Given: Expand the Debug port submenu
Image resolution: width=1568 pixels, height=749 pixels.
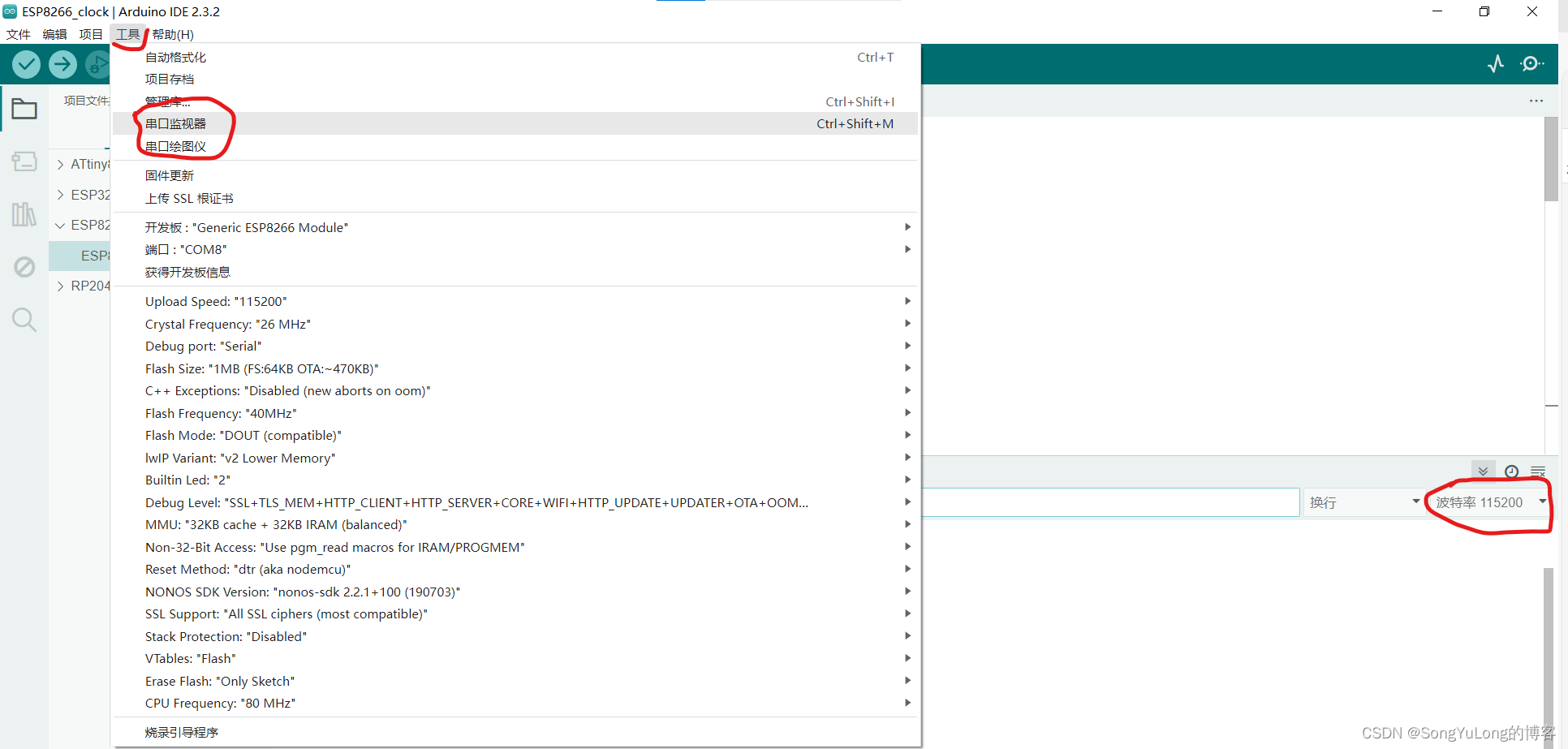Looking at the screenshot, I should [x=515, y=346].
